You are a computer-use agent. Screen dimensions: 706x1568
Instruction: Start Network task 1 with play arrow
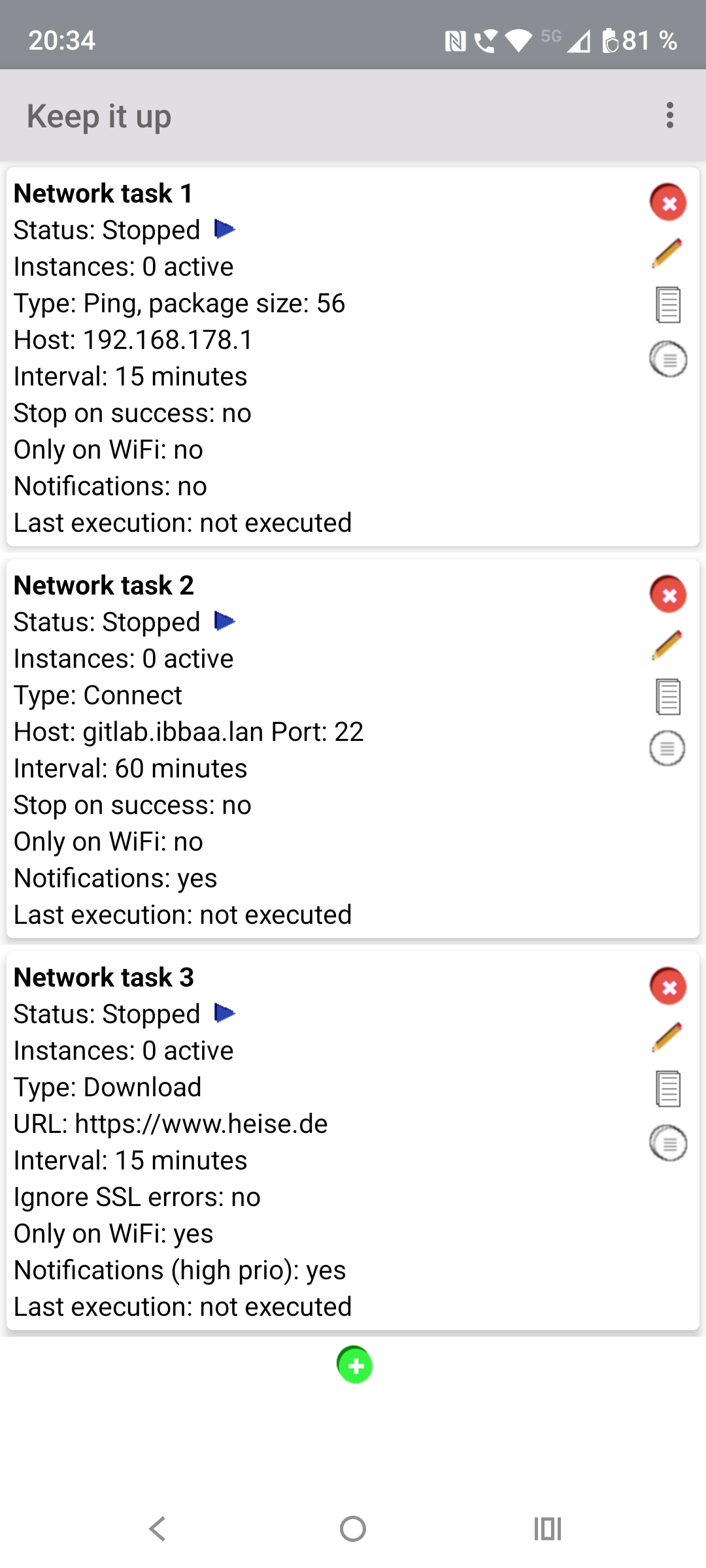224,229
